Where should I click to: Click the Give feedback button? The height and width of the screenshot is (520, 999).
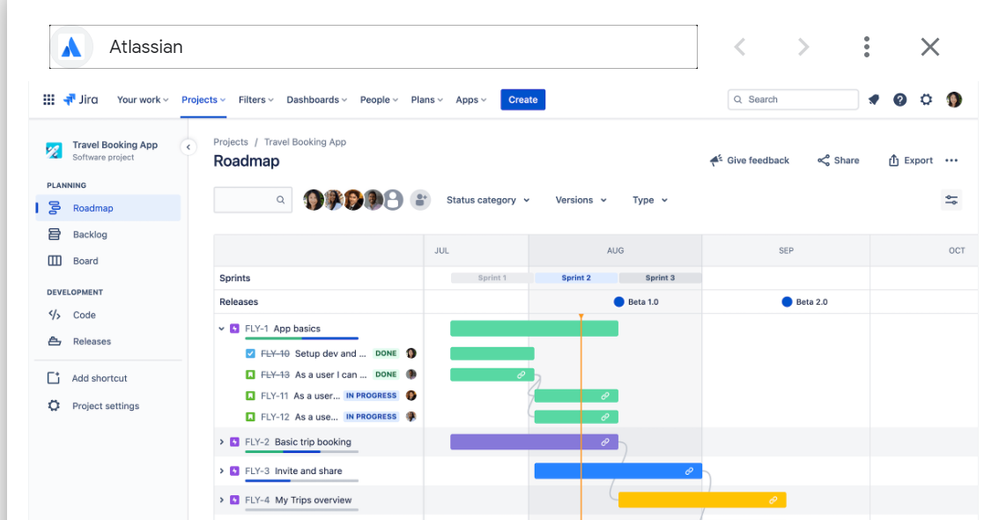tap(749, 161)
